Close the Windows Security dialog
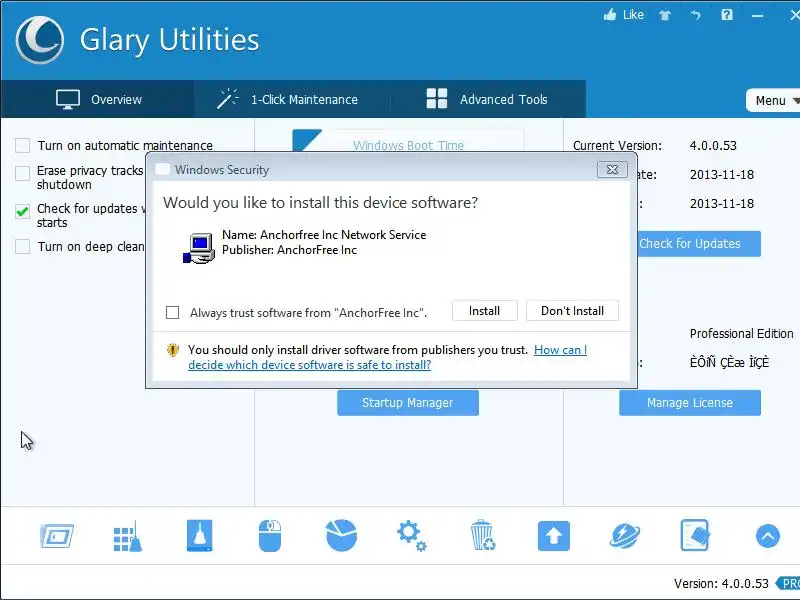800x600 pixels. click(x=612, y=169)
